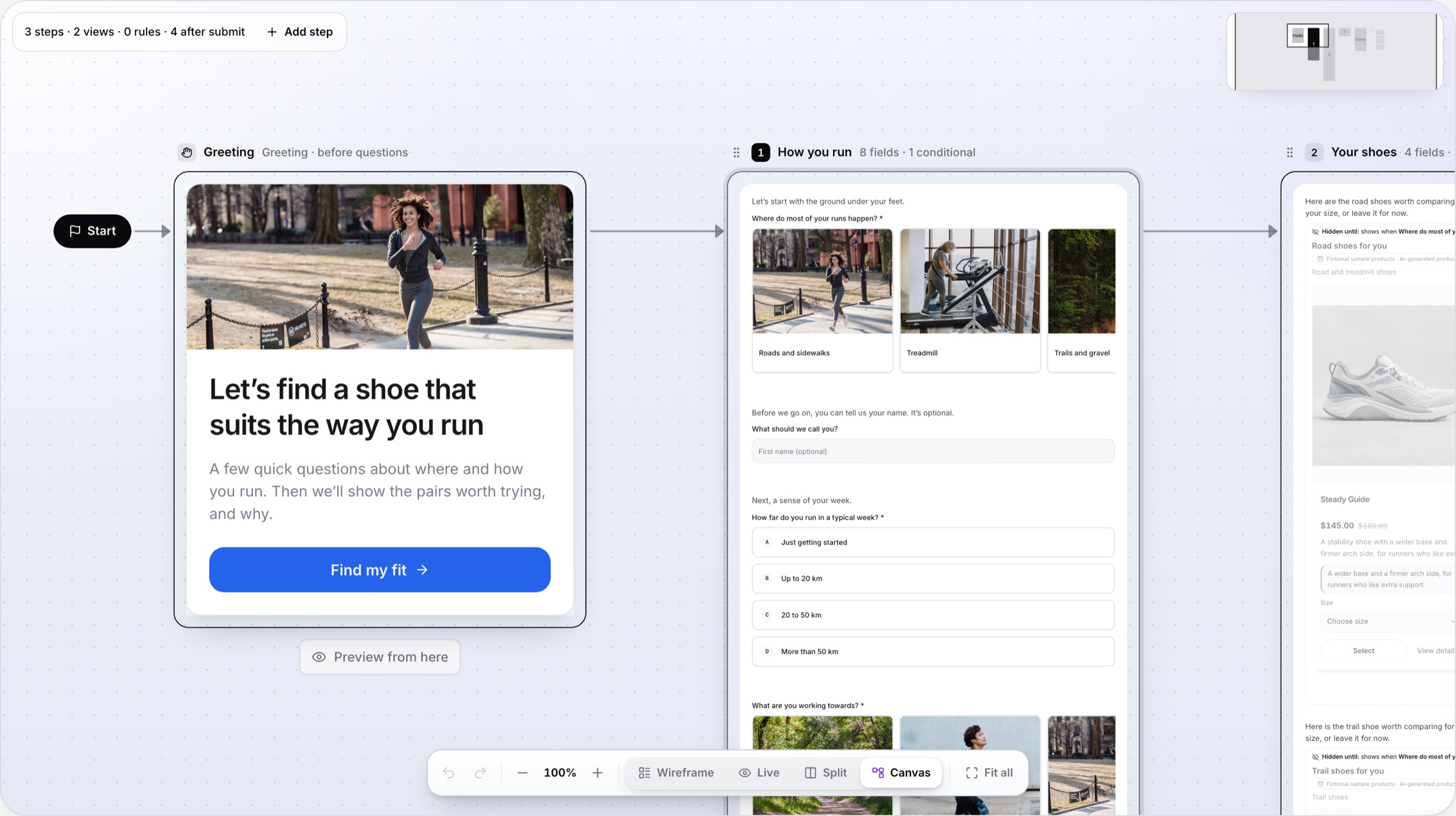Select option 20 to 50 km
1456x816 pixels.
tap(933, 615)
